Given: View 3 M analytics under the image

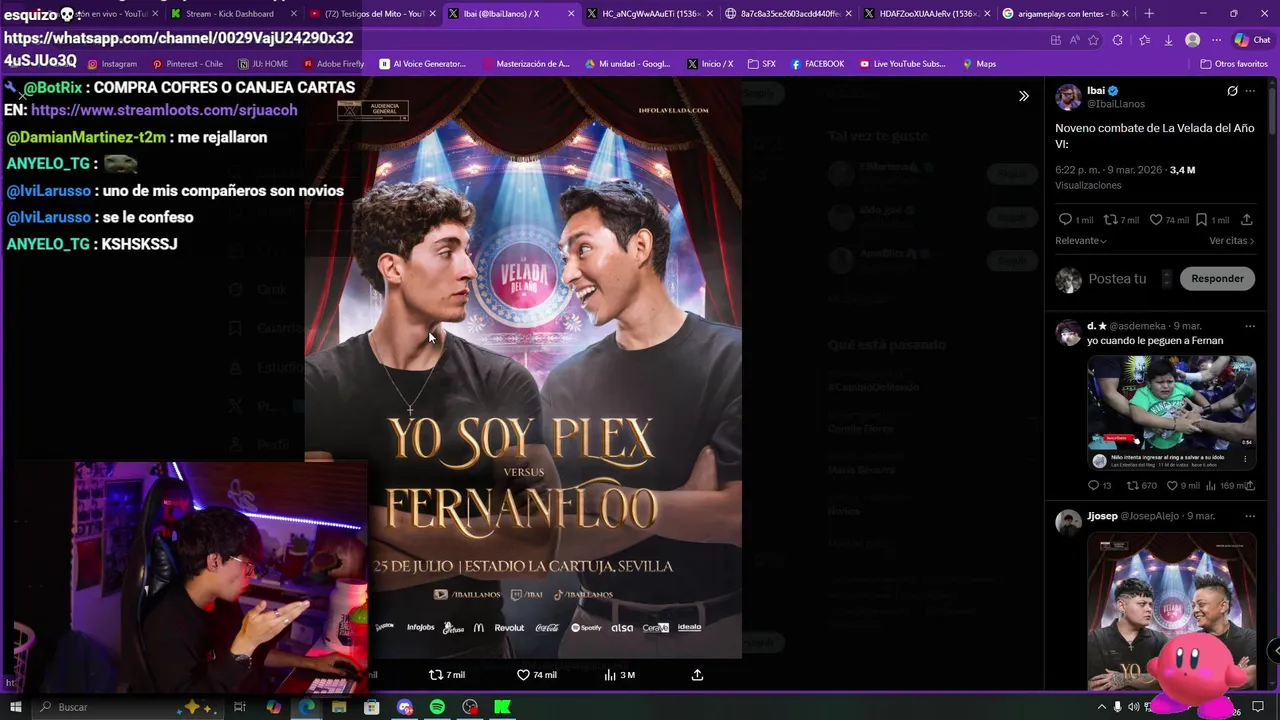Looking at the screenshot, I should click(620, 675).
